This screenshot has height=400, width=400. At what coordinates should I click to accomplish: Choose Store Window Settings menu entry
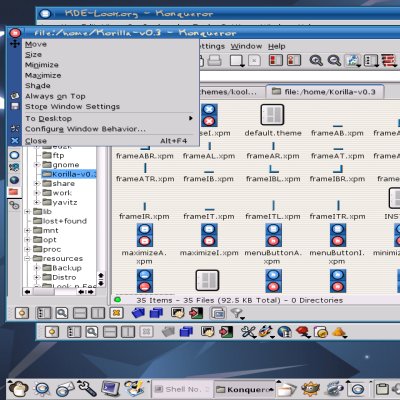tap(111, 107)
